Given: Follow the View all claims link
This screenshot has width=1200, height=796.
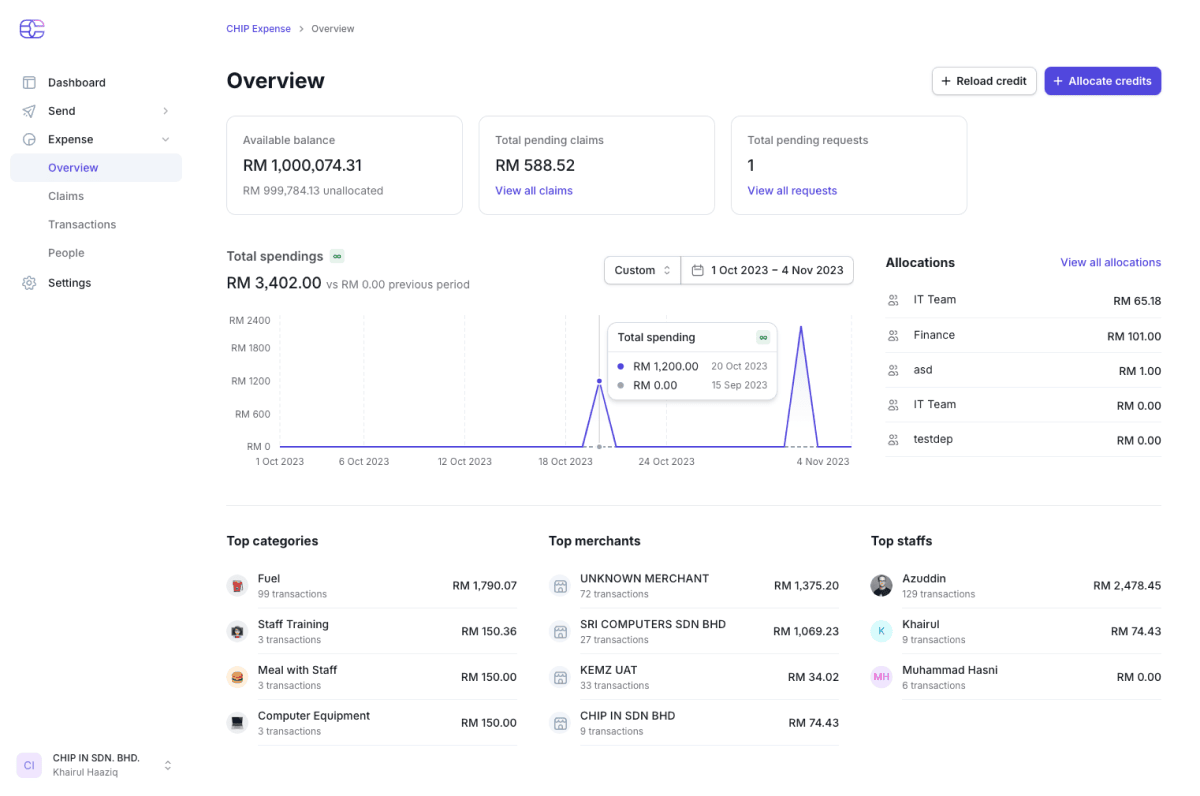Looking at the screenshot, I should pyautogui.click(x=534, y=191).
